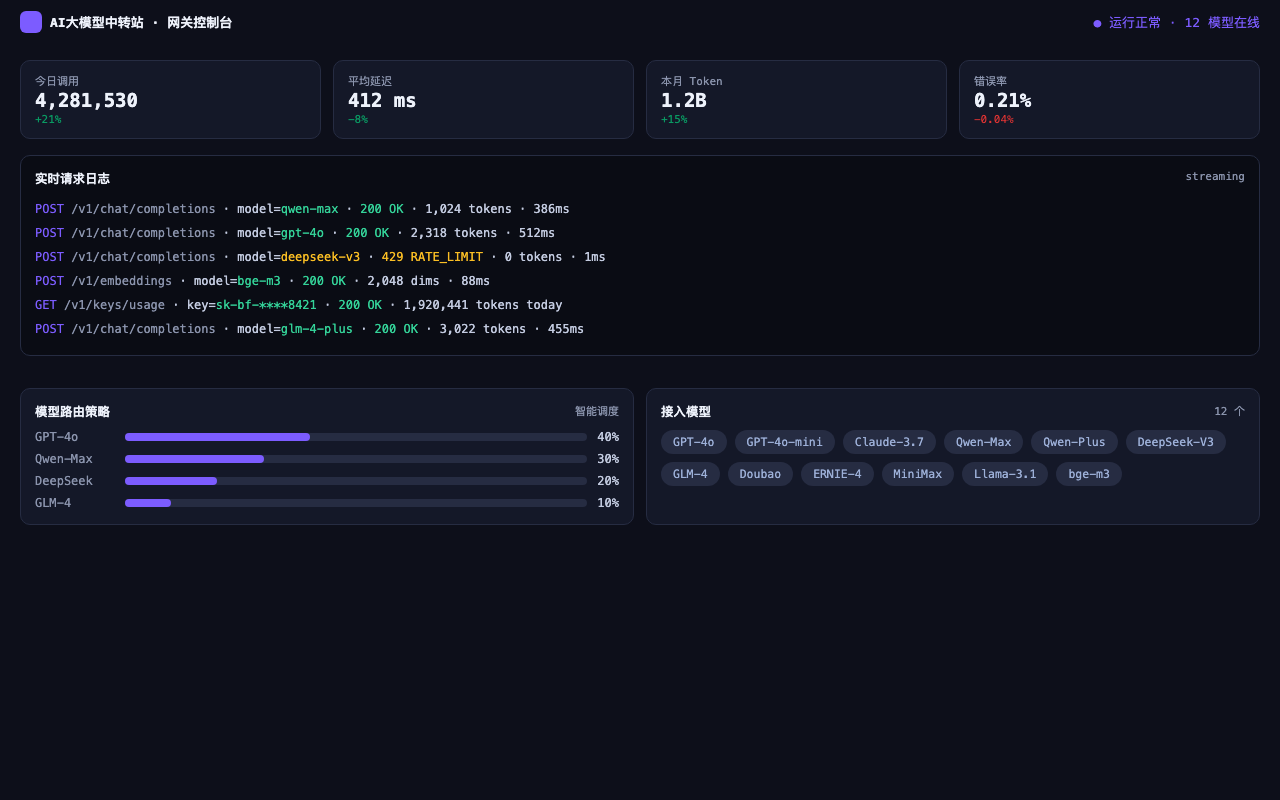Select the Llama-3.1 model chip
The width and height of the screenshot is (1280, 800).
(x=1005, y=474)
